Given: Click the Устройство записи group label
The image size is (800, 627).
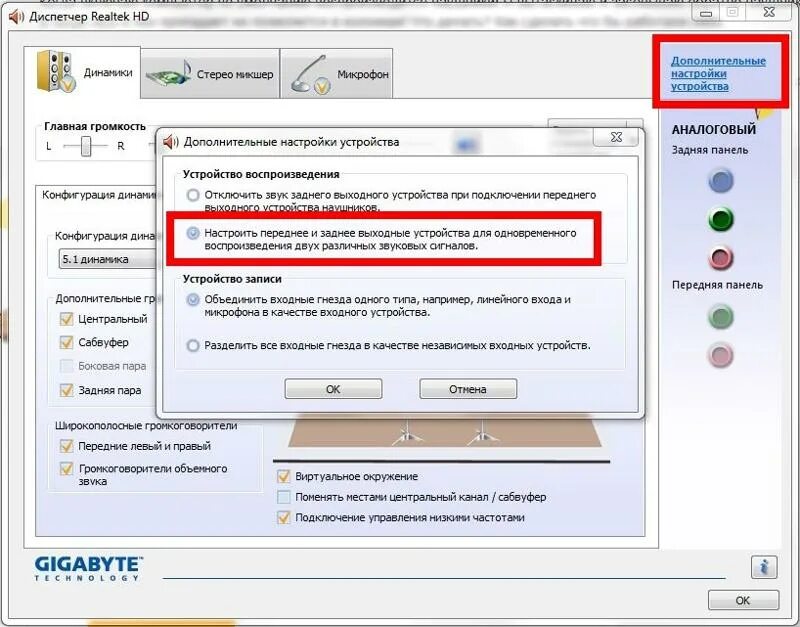Looking at the screenshot, I should (x=232, y=279).
